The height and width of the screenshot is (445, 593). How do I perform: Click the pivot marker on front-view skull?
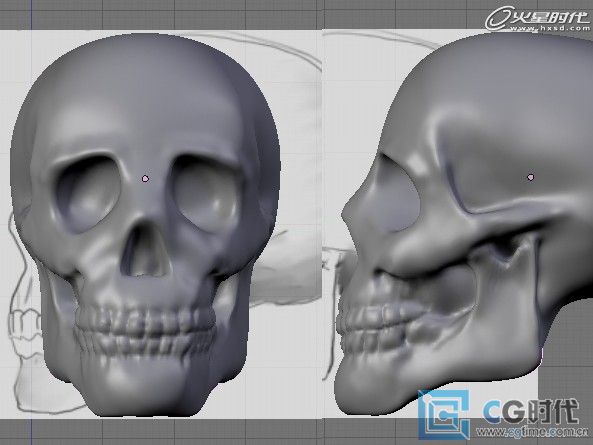pos(145,179)
